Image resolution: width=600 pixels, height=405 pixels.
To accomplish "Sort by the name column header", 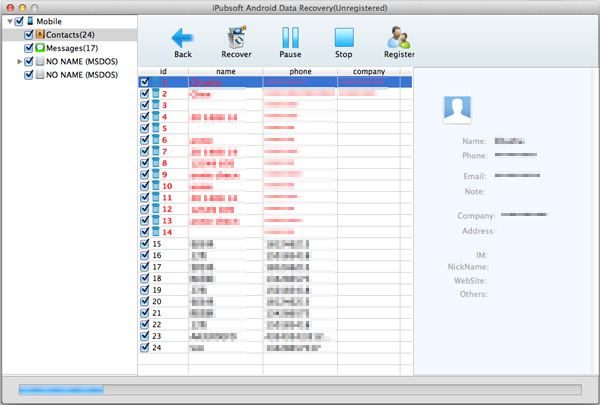I will [225, 71].
